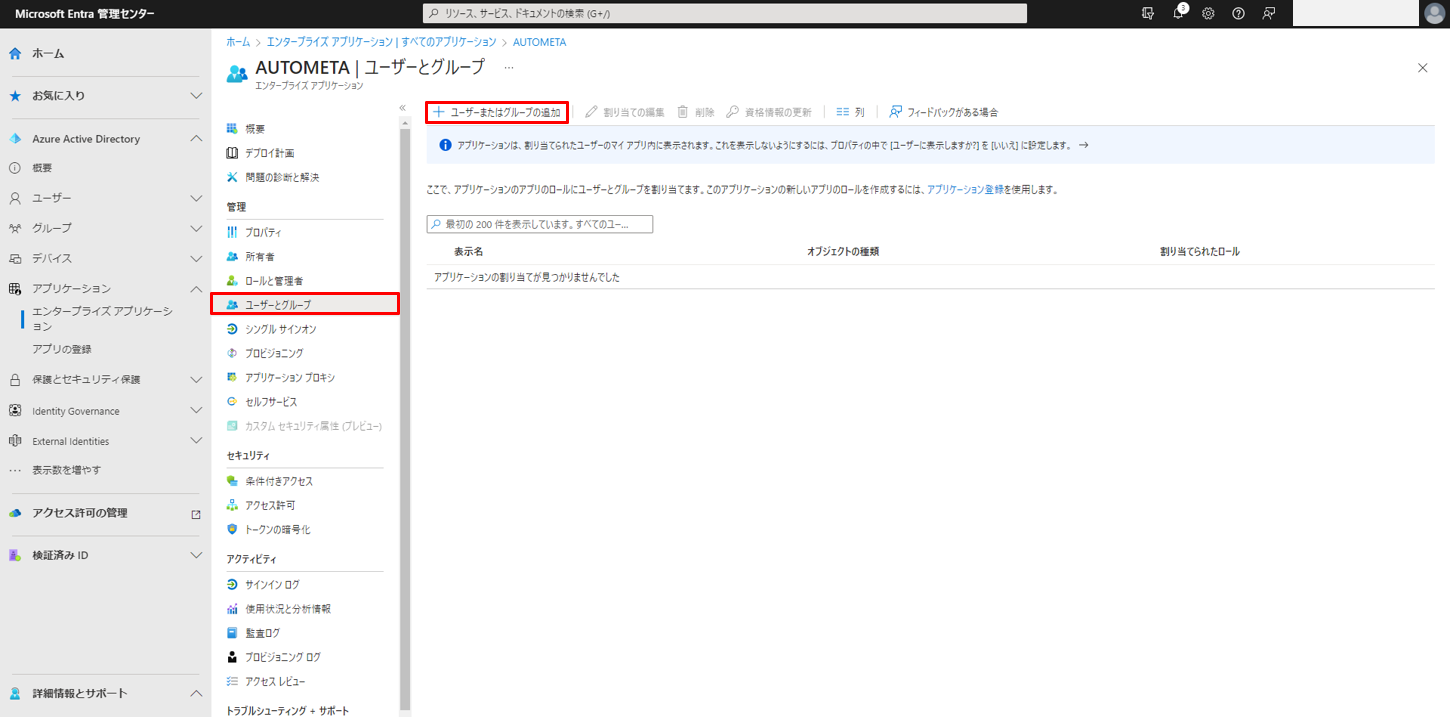Viewport: 1450px width, 717px height.
Task: Expand the 保護とセキュリティ保護 chevron
Action: [x=196, y=380]
